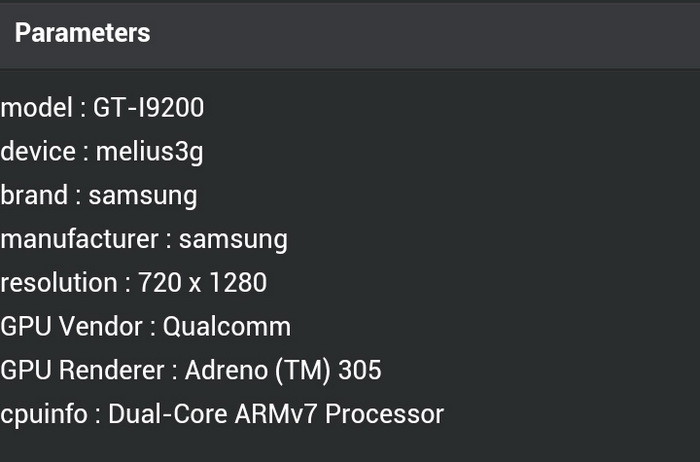
Task: Click the Processor word in cpuinfo
Action: coord(385,414)
